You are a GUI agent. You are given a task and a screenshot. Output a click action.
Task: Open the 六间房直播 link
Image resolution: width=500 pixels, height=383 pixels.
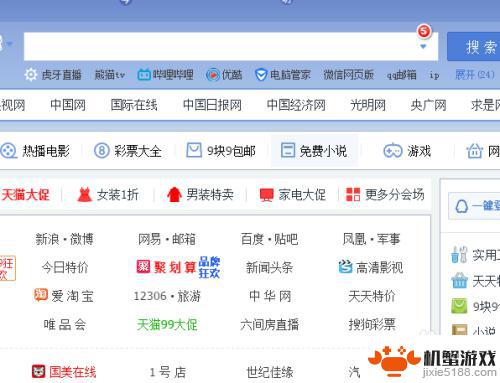[x=269, y=324]
